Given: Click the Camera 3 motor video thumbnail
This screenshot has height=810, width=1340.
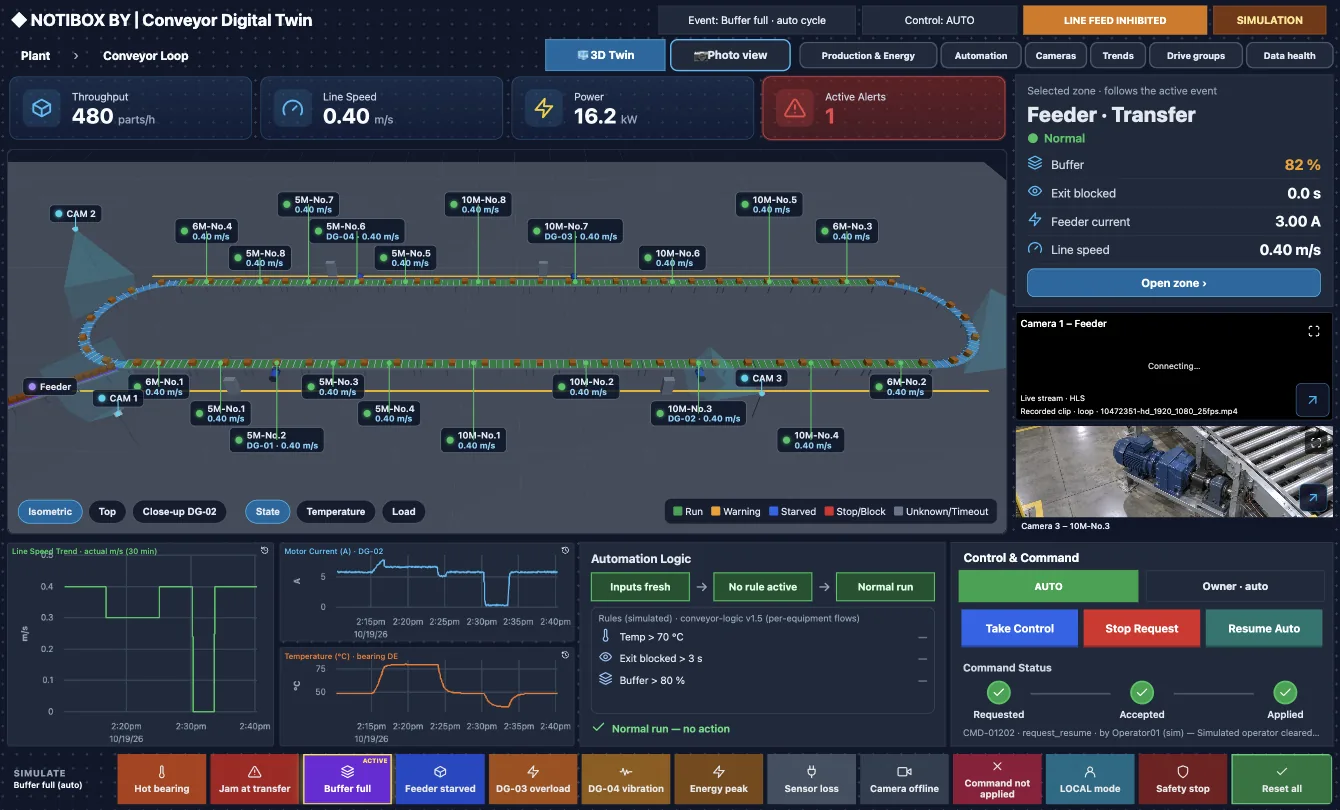Looking at the screenshot, I should 1174,472.
